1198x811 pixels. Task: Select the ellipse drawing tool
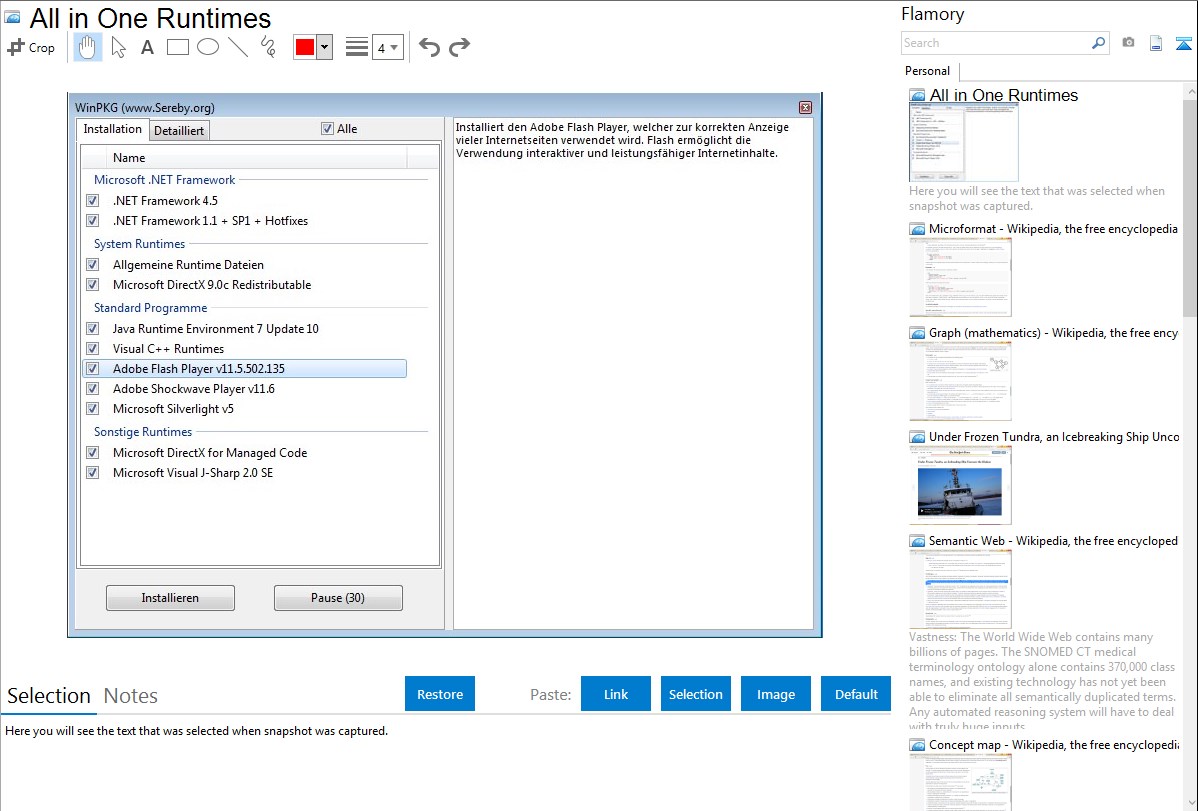coord(208,47)
